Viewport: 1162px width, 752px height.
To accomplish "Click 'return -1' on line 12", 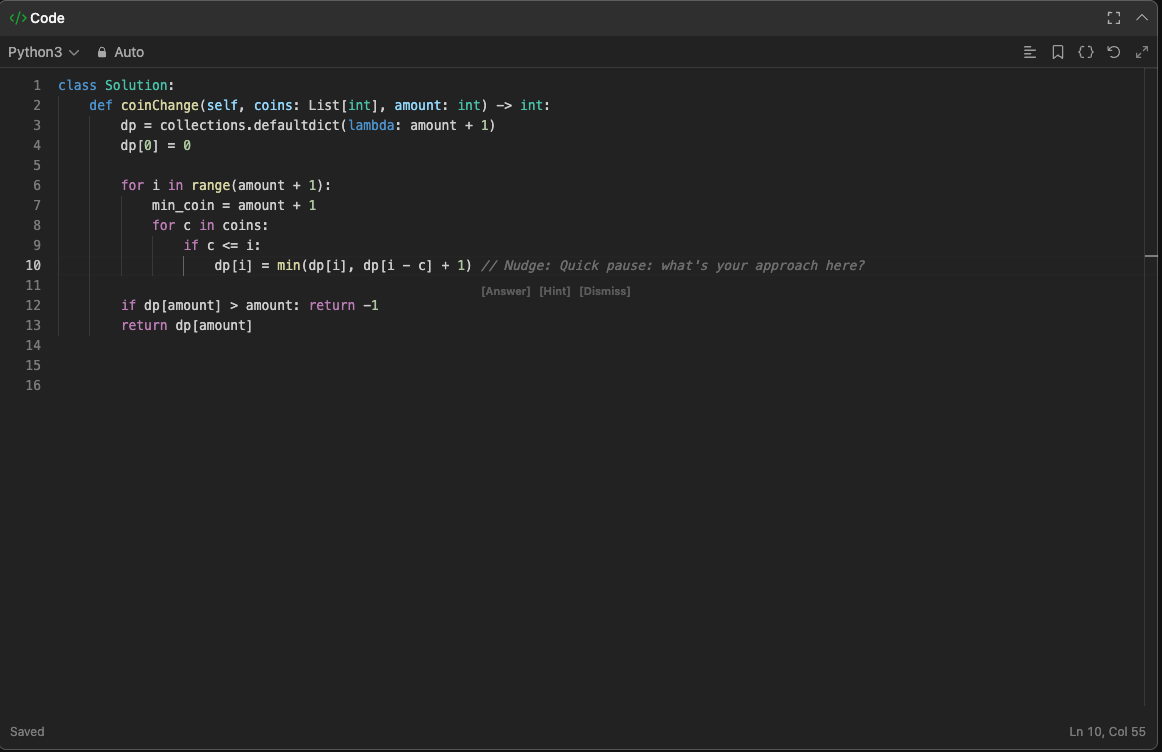I will [x=344, y=305].
